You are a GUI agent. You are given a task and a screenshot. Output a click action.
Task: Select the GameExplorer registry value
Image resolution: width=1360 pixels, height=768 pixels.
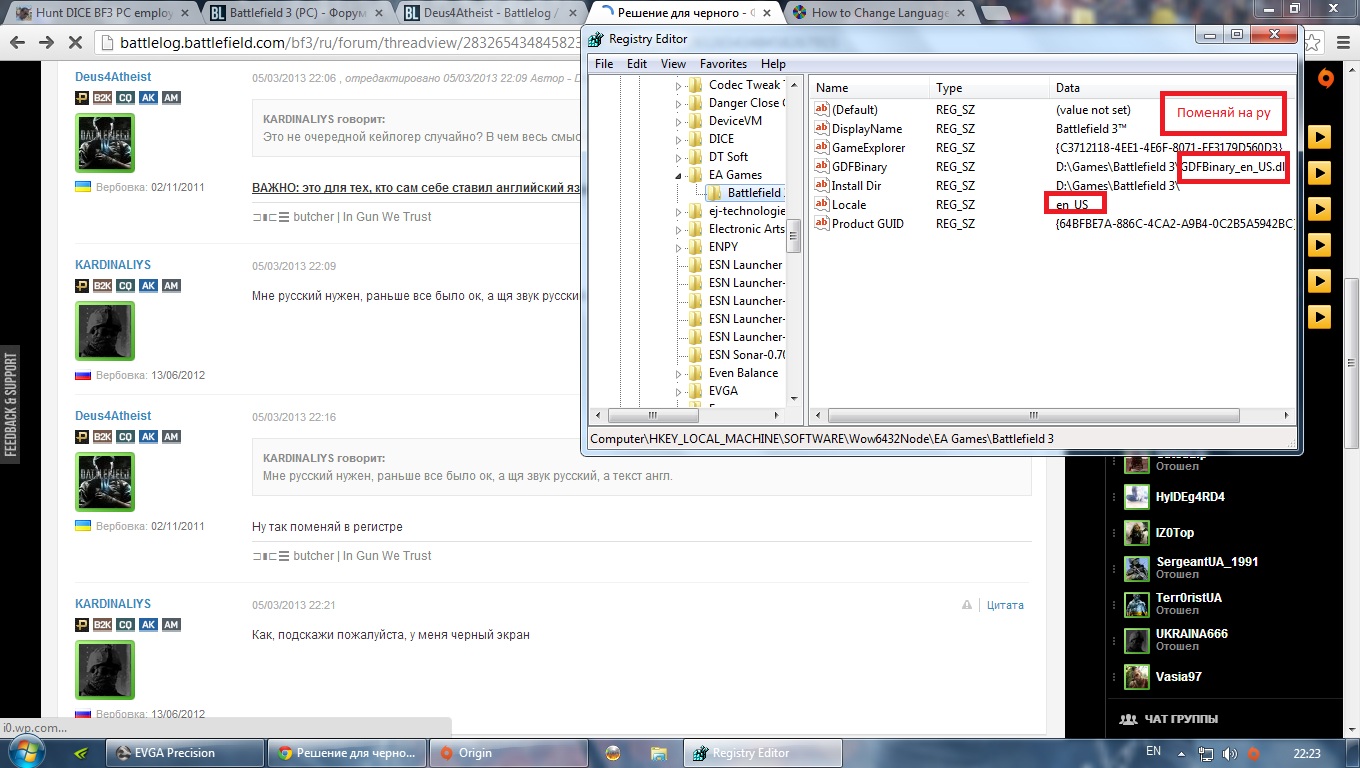[x=868, y=147]
